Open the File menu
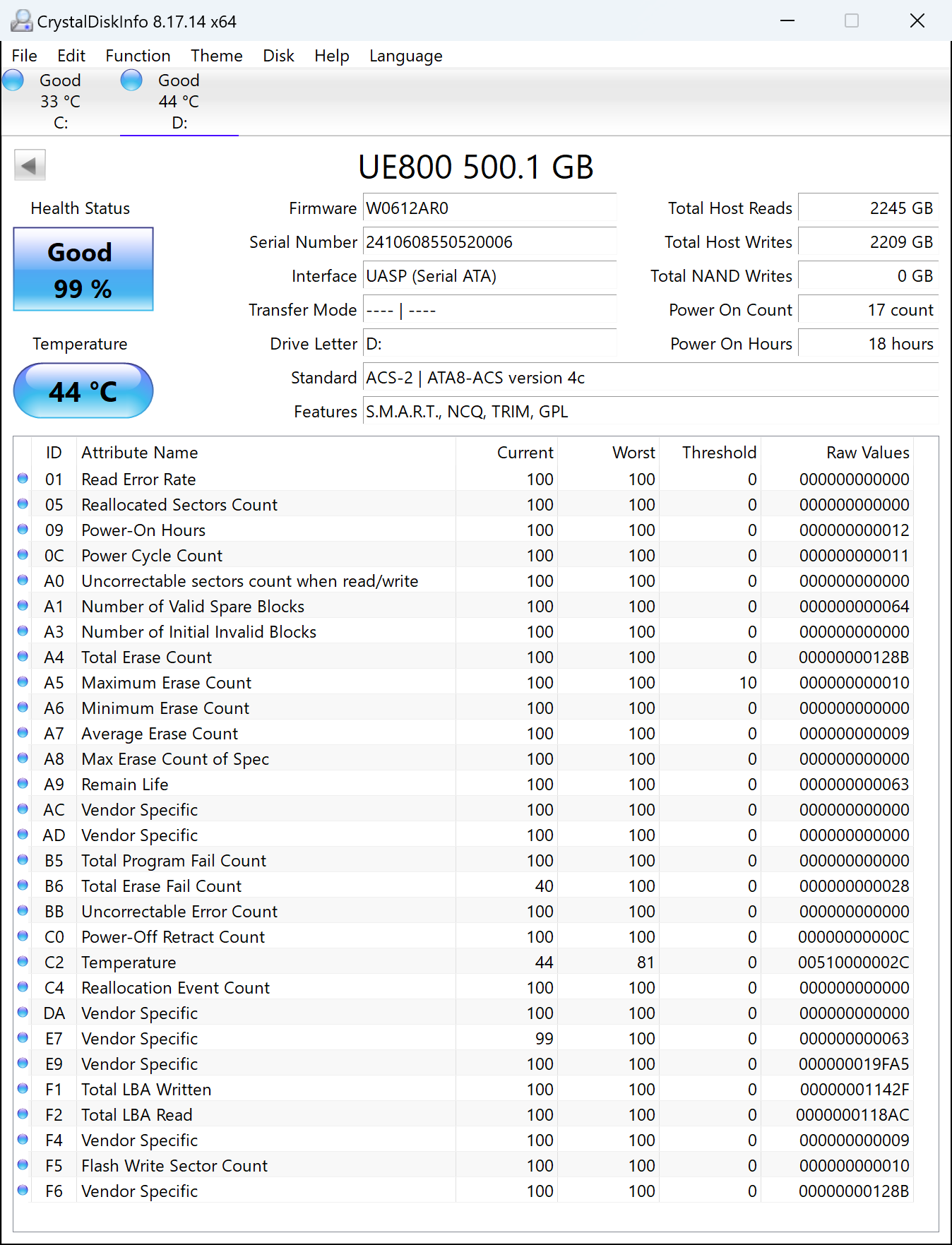 25,56
